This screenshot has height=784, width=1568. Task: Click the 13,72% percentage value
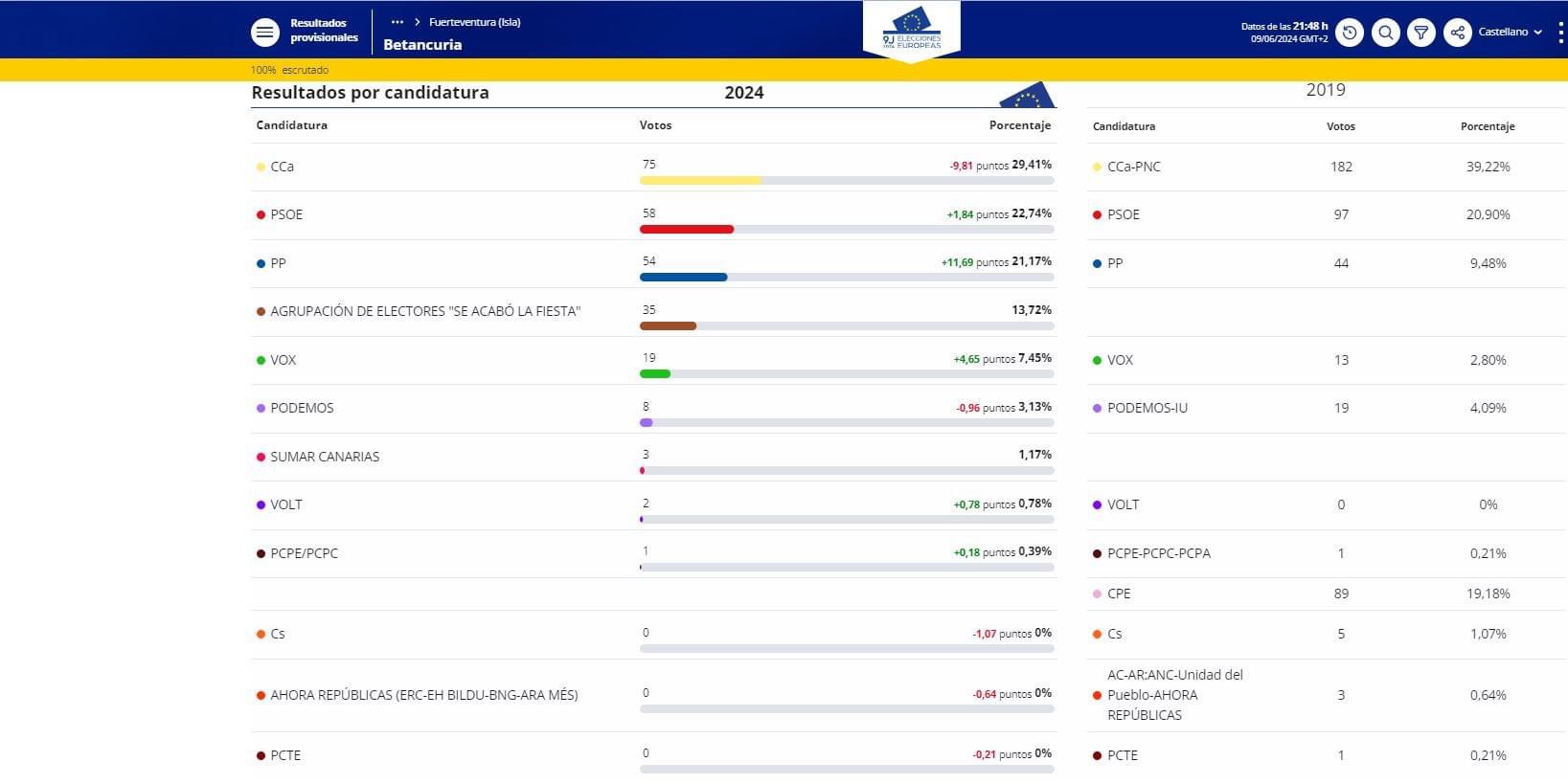point(1032,310)
